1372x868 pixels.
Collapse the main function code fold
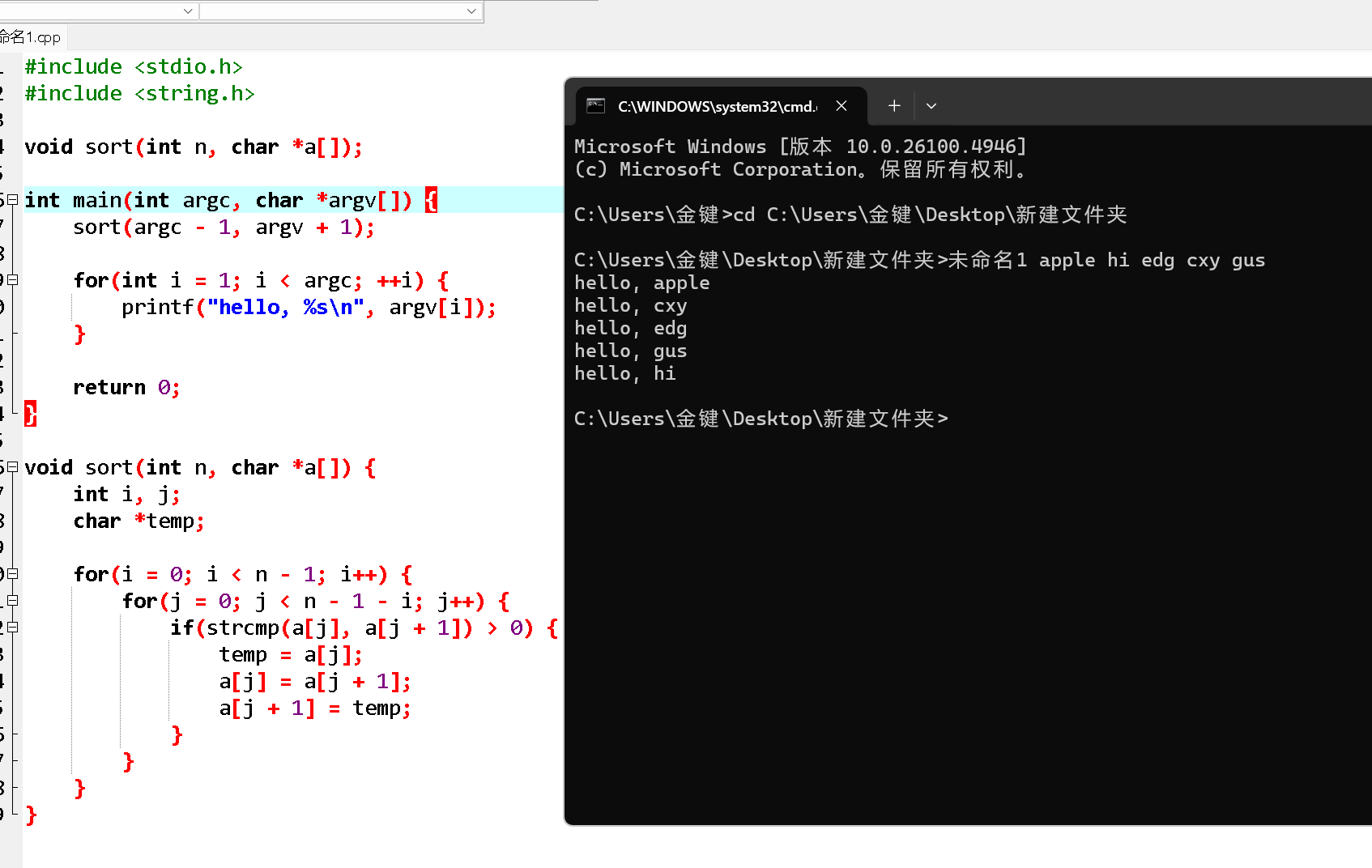(13, 199)
